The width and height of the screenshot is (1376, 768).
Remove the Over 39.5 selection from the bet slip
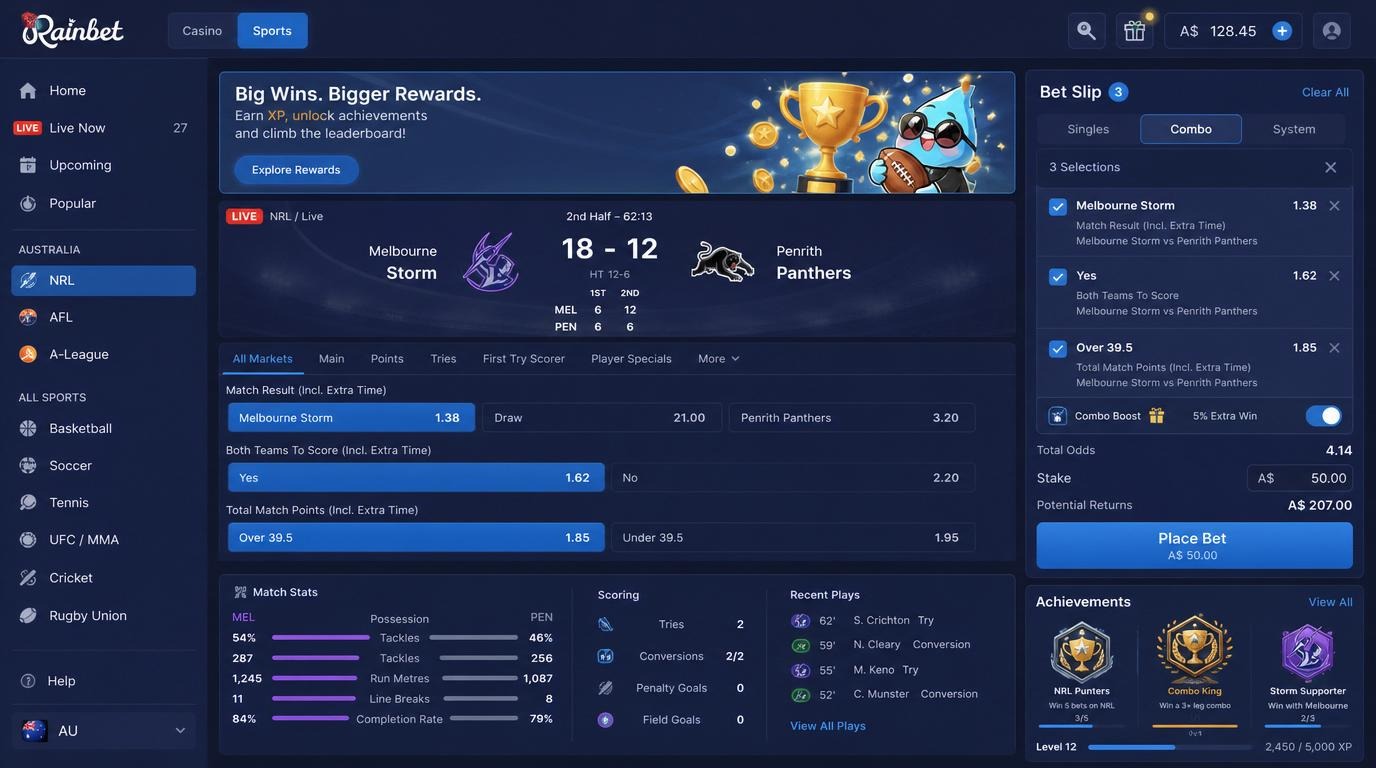click(x=1334, y=347)
